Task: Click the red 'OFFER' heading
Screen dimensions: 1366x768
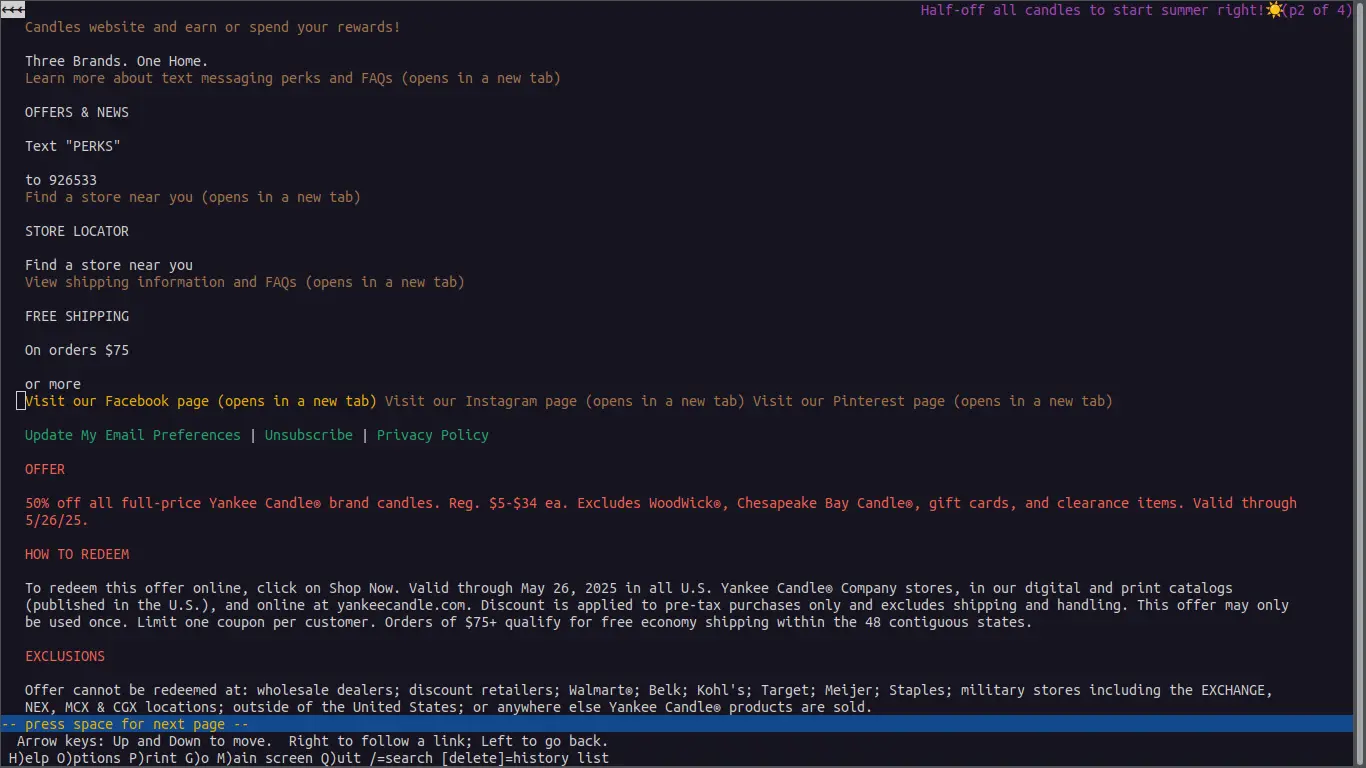Action: click(x=45, y=469)
